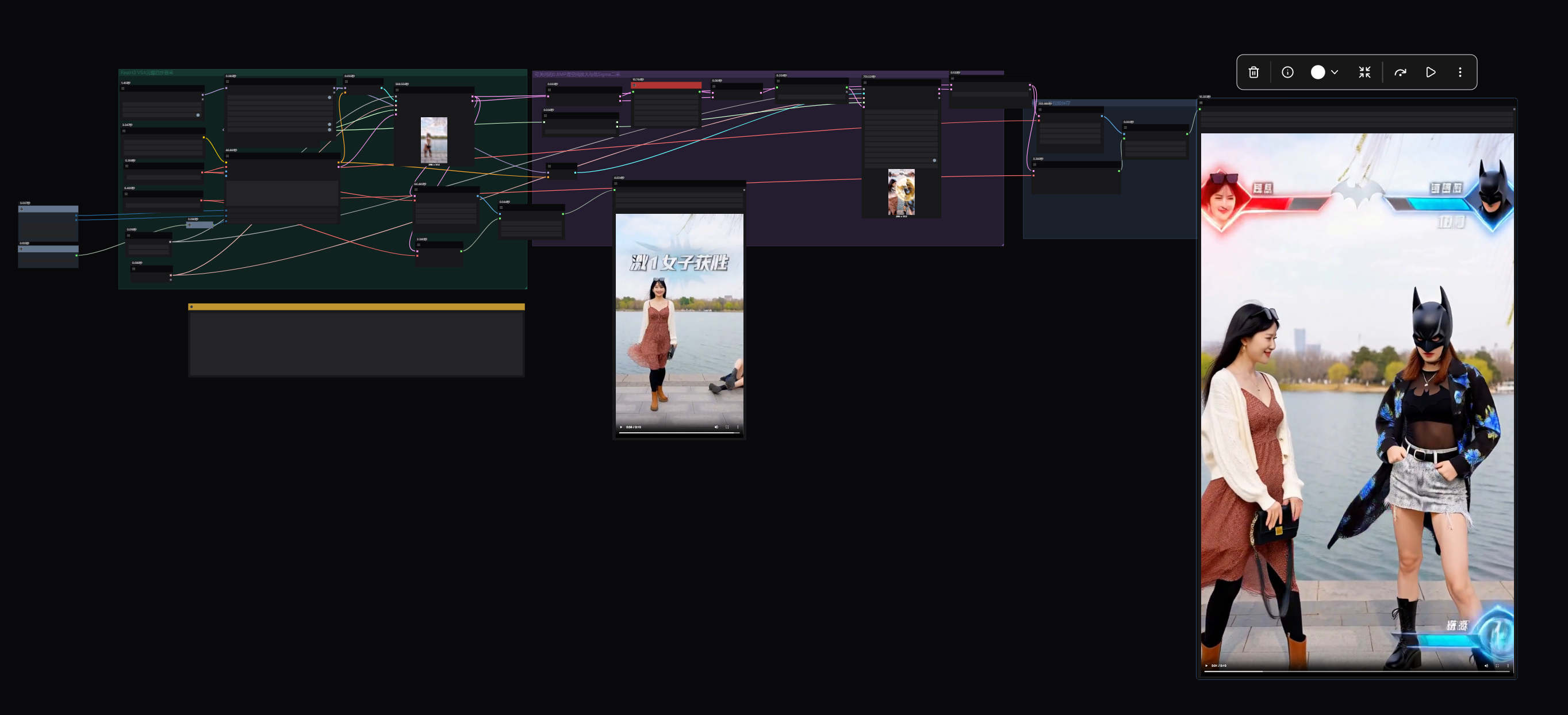This screenshot has height=715, width=1568.
Task: Select the FastH3 VSA group title
Action: point(147,73)
